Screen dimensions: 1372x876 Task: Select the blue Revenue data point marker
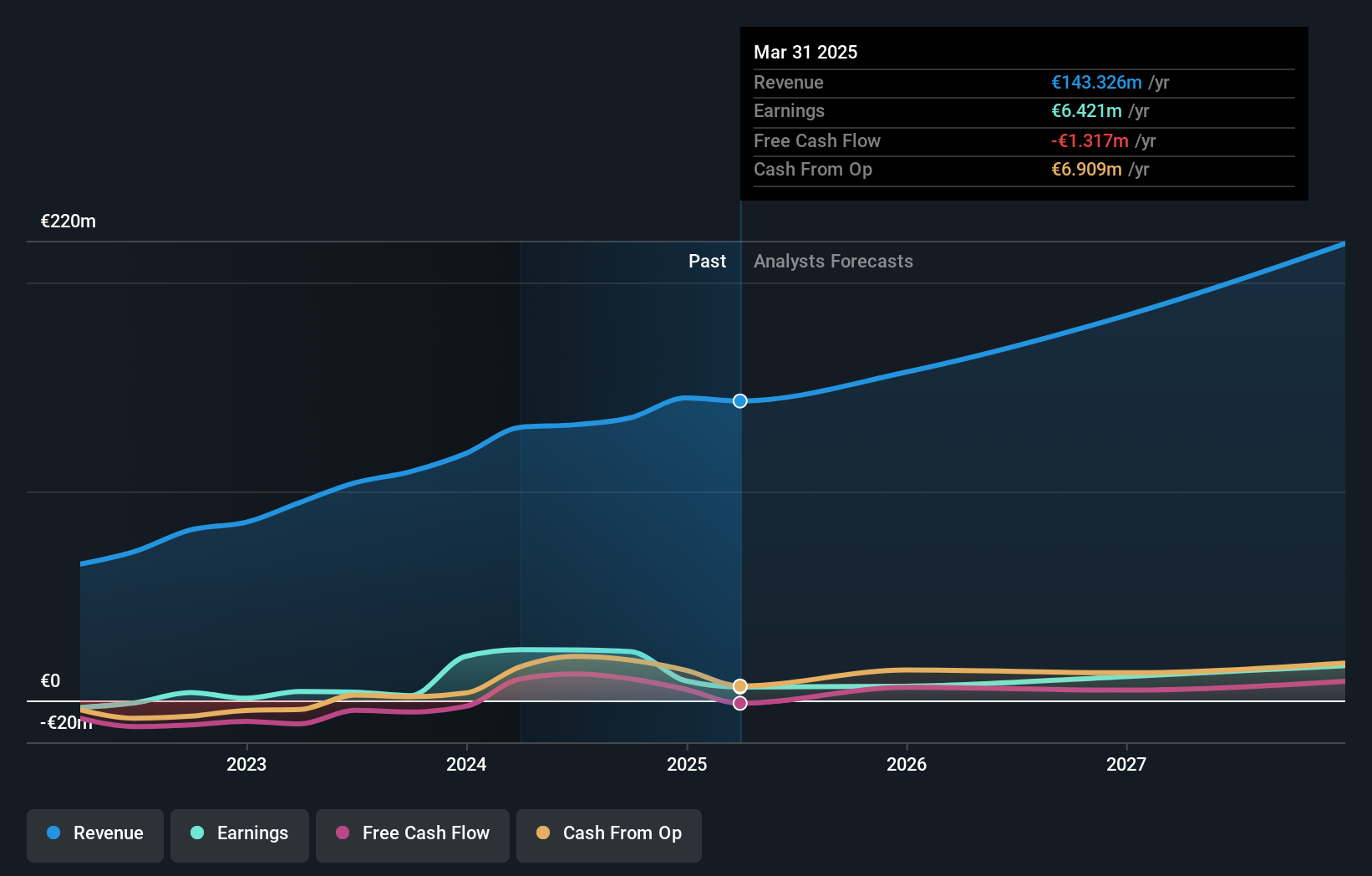click(x=739, y=401)
